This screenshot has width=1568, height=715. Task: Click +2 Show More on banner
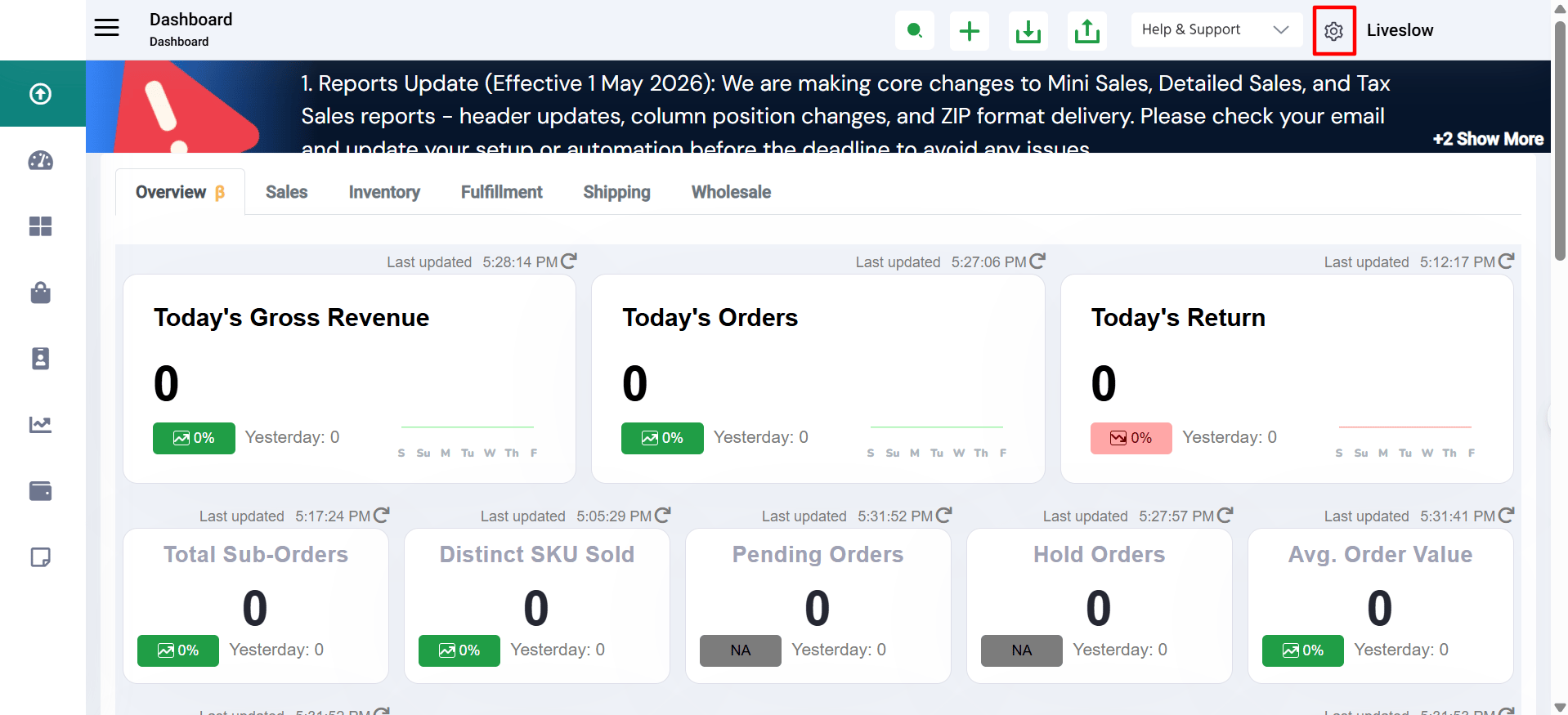pyautogui.click(x=1488, y=139)
